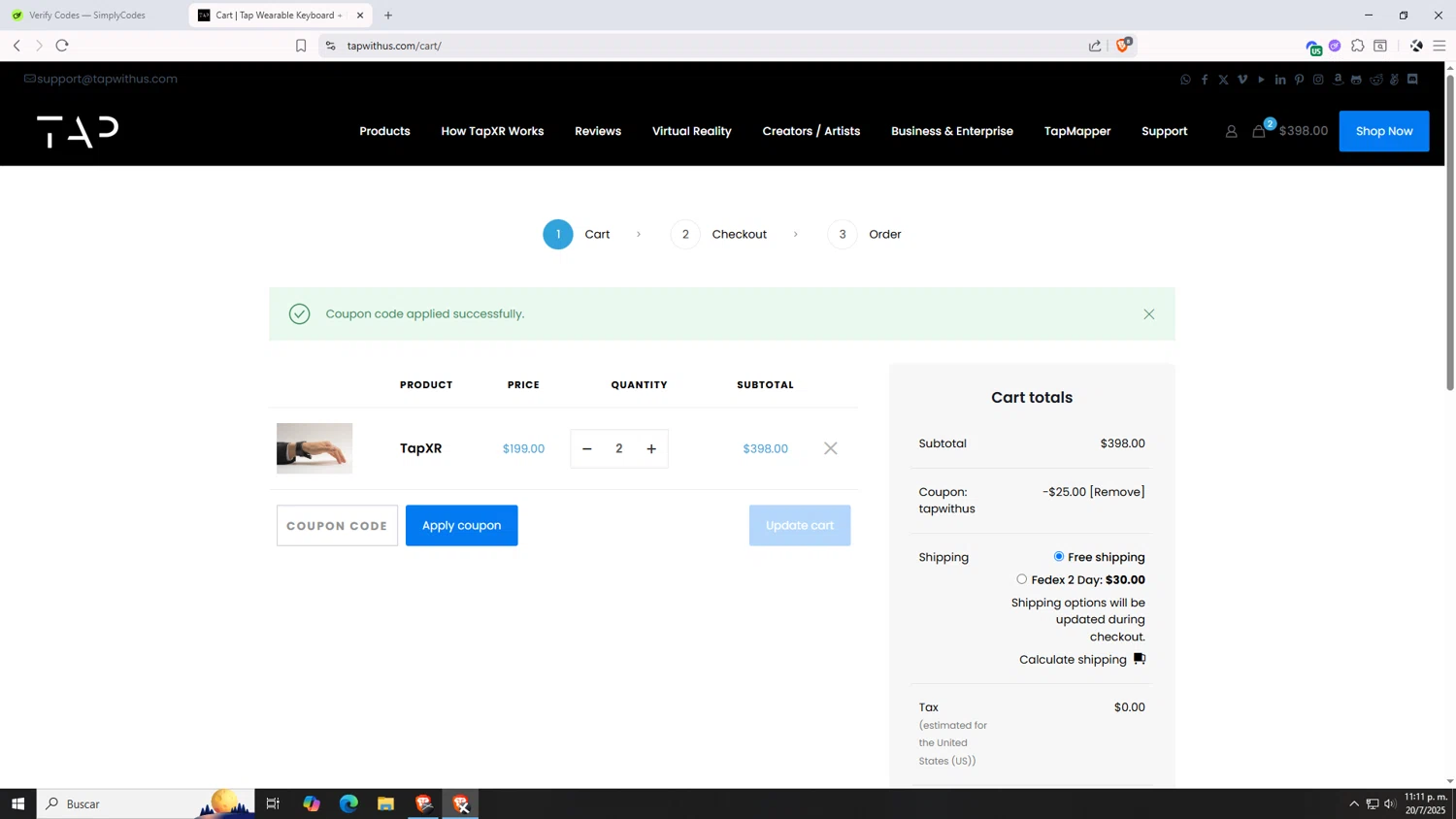
Task: Select Free shipping option
Action: point(1059,557)
